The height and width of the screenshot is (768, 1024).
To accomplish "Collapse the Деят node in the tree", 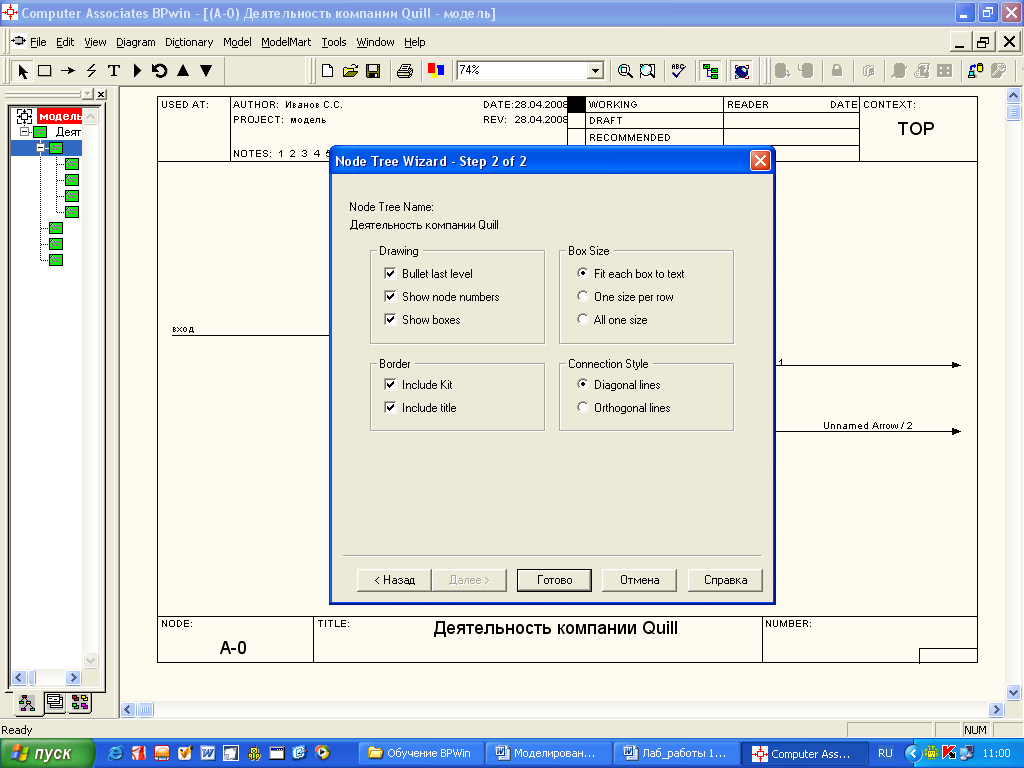I will pos(24,132).
